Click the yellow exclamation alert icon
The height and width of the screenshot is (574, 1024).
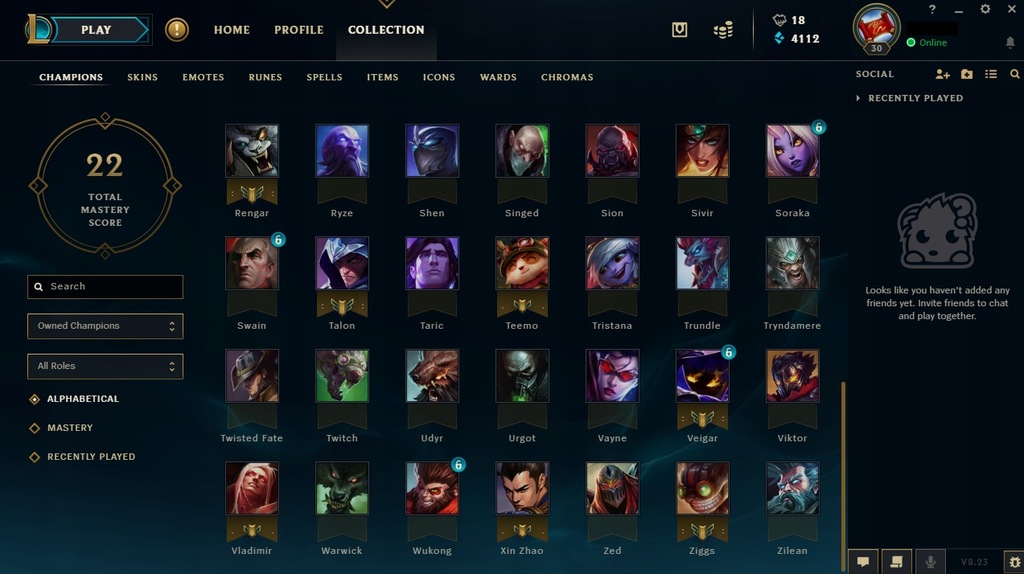pos(176,29)
